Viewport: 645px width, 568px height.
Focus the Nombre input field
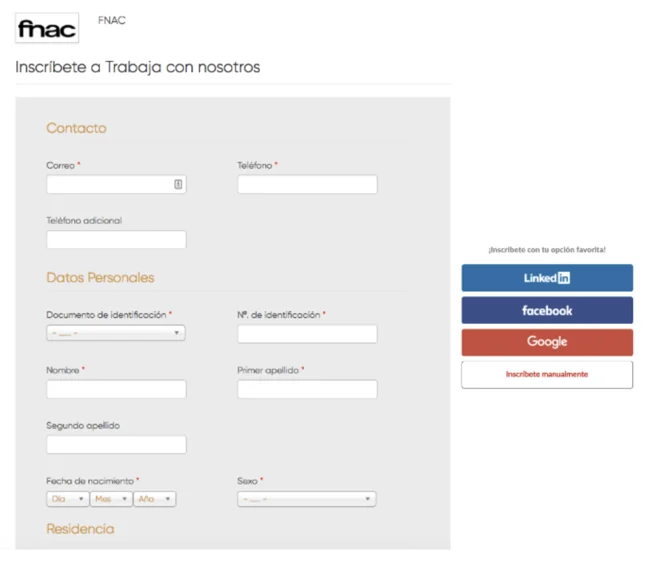pos(116,389)
